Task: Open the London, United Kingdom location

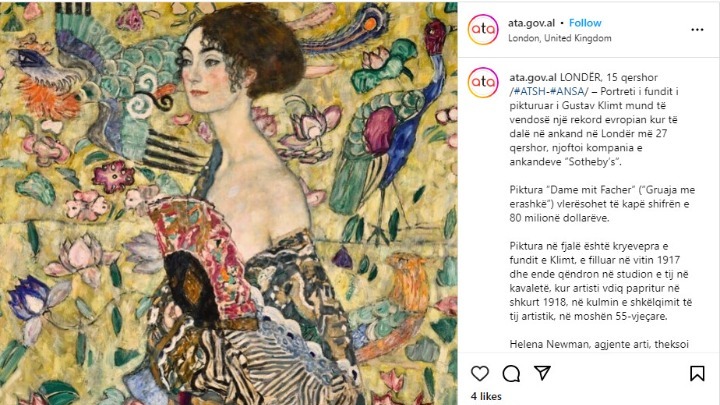Action: [x=560, y=38]
